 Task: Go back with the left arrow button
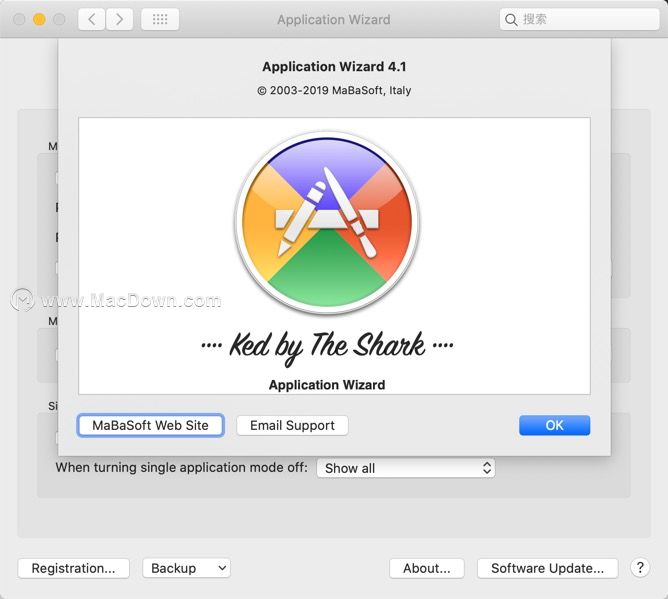tap(92, 19)
